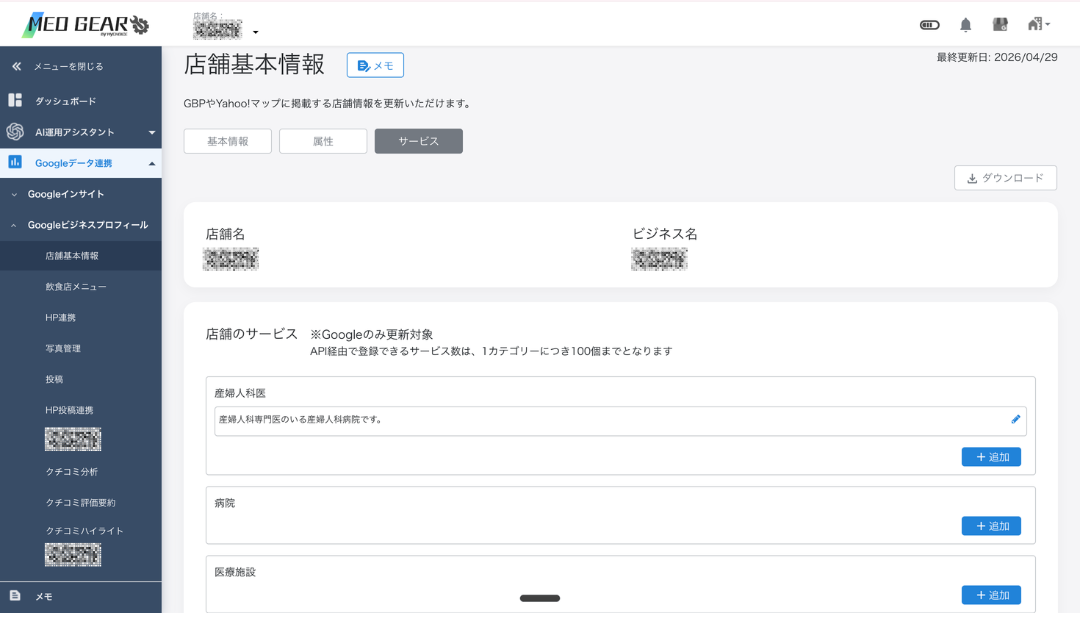Add a service under 医療施設

991,595
